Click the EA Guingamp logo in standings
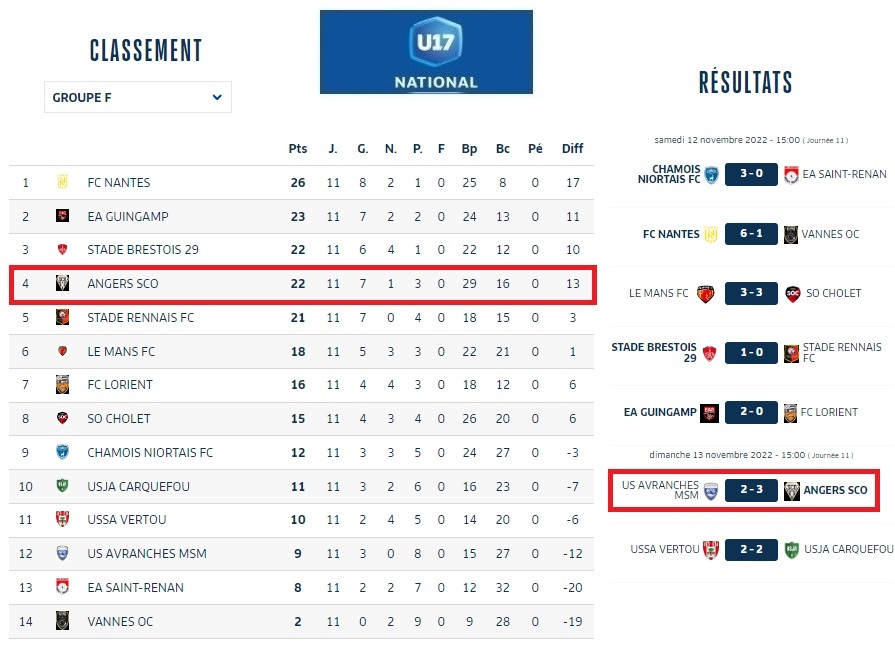This screenshot has width=895, height=648. (62, 216)
